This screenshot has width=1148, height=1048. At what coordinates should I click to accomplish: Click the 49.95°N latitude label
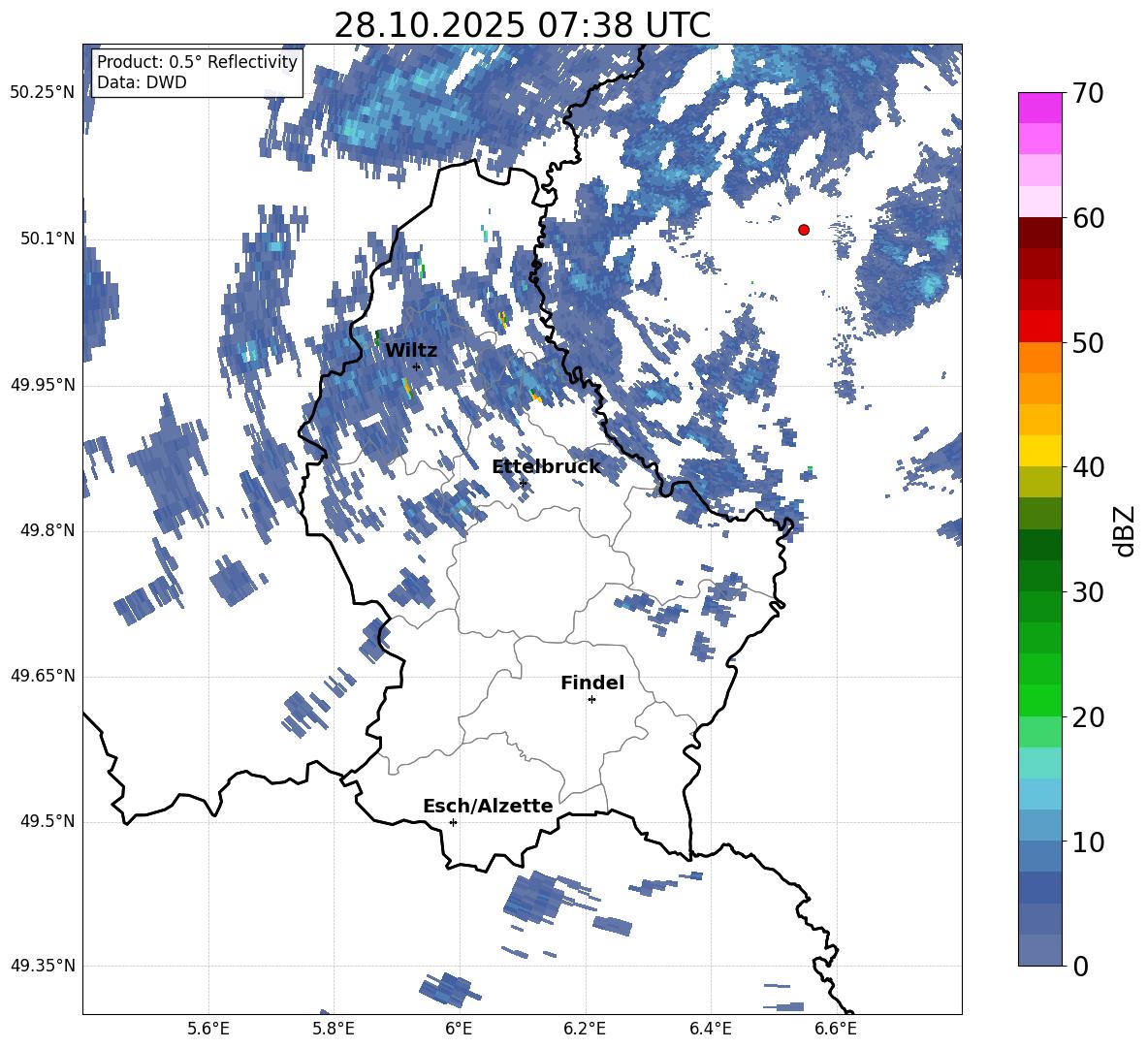tap(43, 384)
